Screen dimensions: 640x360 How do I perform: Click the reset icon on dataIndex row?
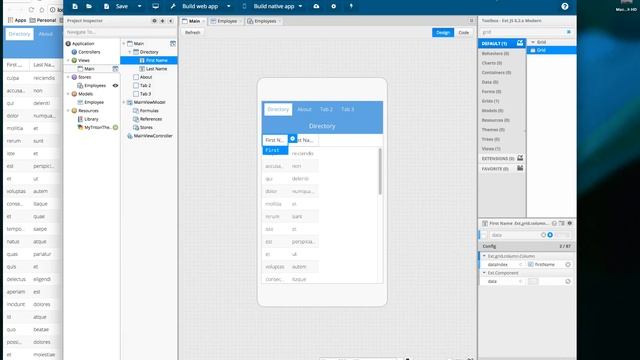[x=568, y=264]
